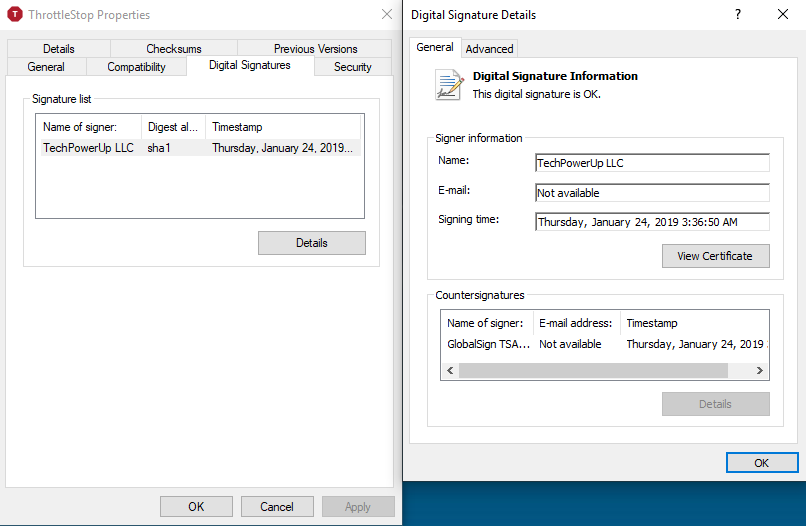Select the GlobalSign TSA countersignature row
806x526 pixels.
coord(488,344)
